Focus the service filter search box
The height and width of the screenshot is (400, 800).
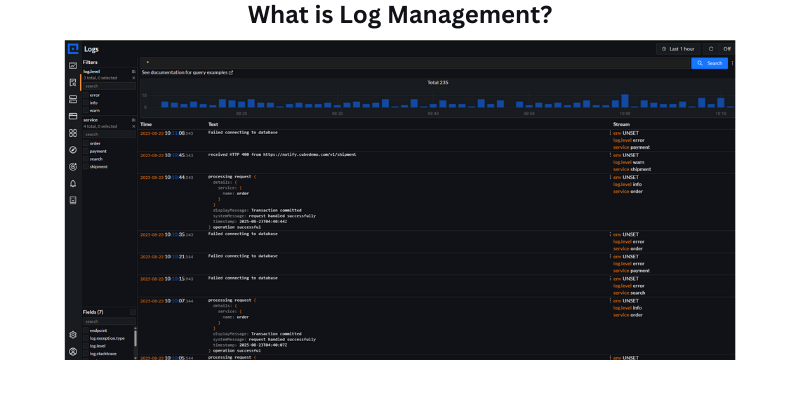(x=109, y=134)
